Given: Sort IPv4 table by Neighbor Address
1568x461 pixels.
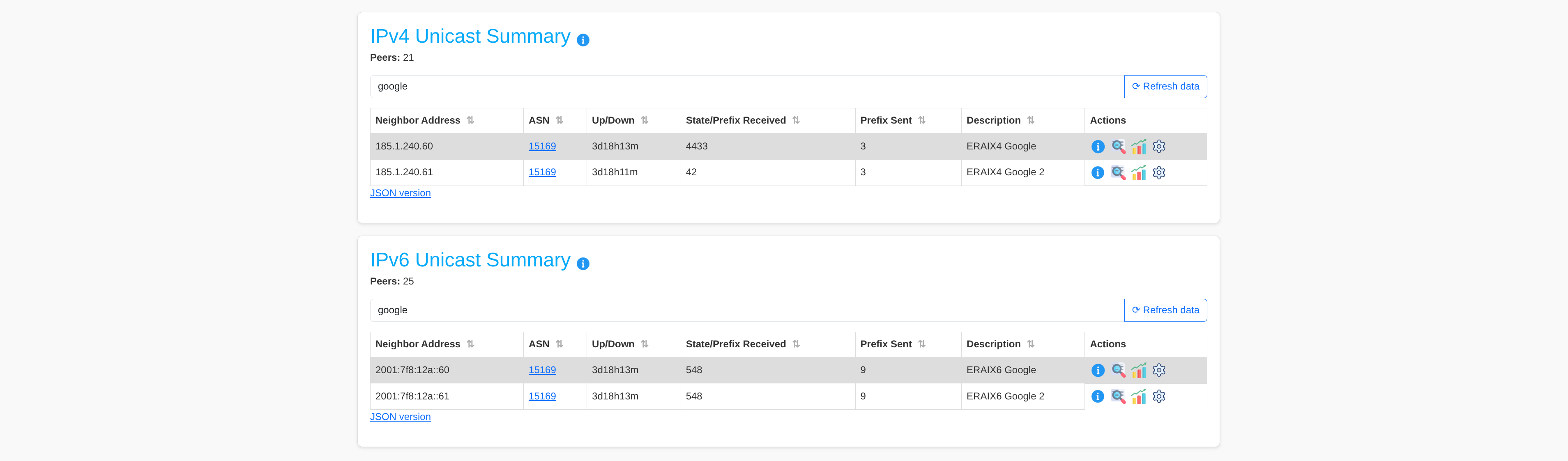Looking at the screenshot, I should coord(470,120).
